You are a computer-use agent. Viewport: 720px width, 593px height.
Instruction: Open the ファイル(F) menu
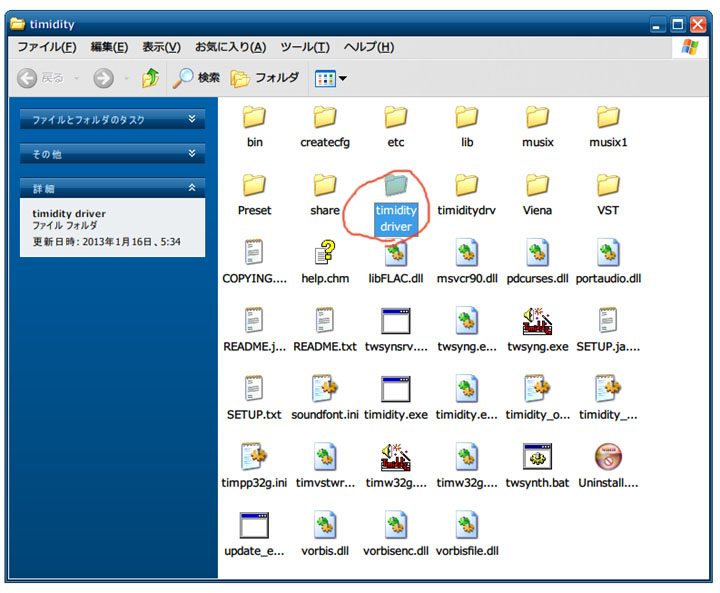[47, 47]
